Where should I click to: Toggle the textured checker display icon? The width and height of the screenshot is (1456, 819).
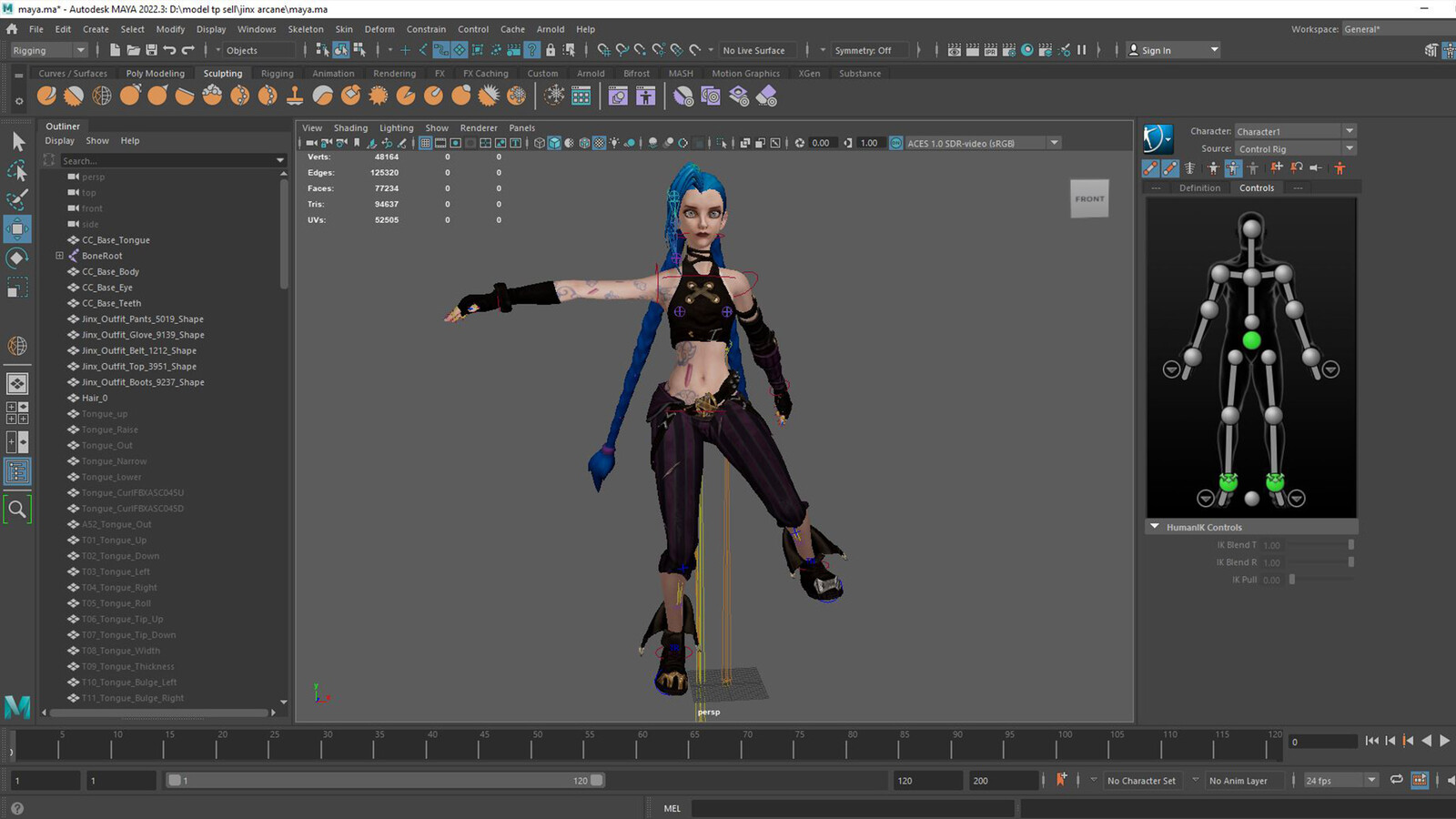[x=600, y=143]
